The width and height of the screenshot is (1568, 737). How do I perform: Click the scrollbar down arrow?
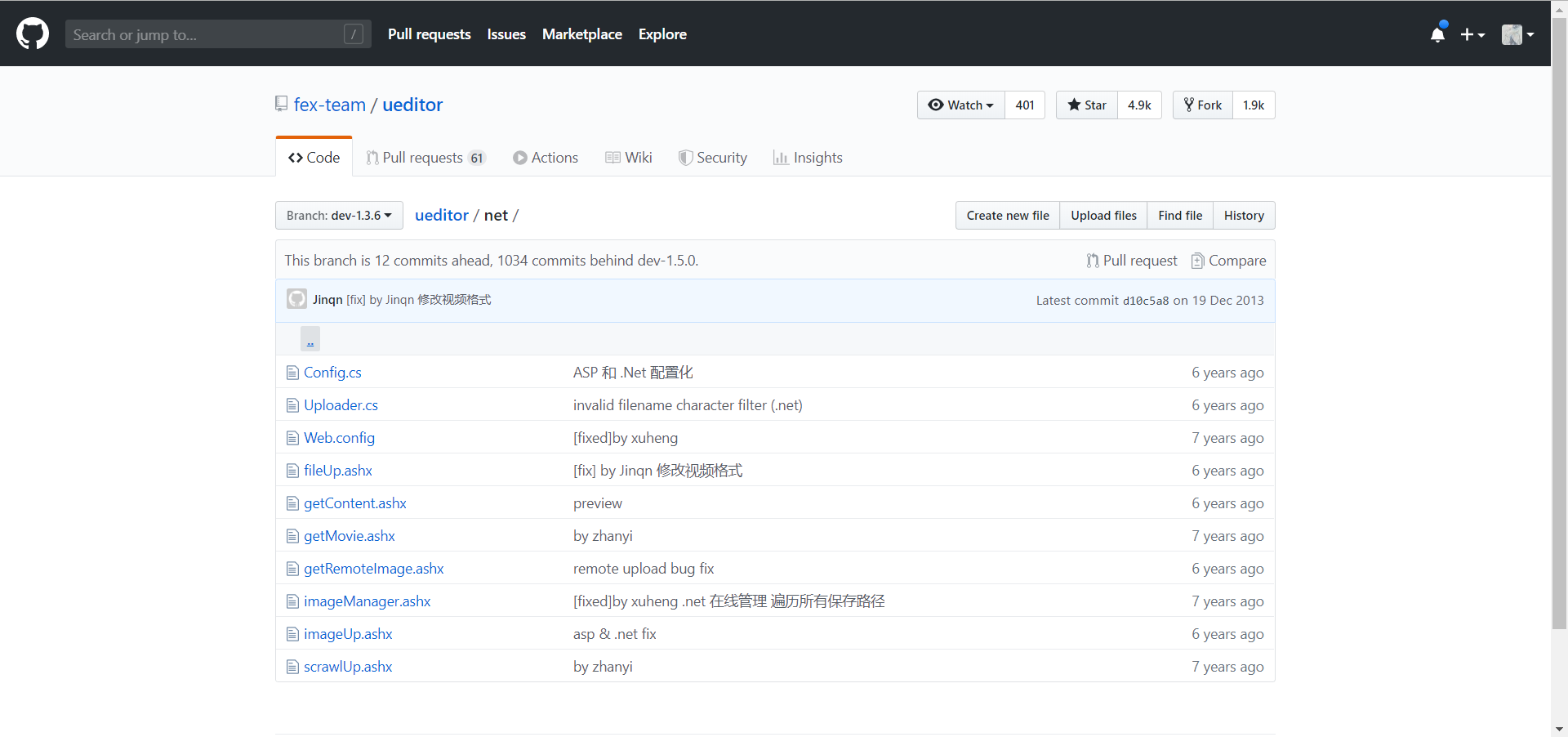coord(1559,729)
